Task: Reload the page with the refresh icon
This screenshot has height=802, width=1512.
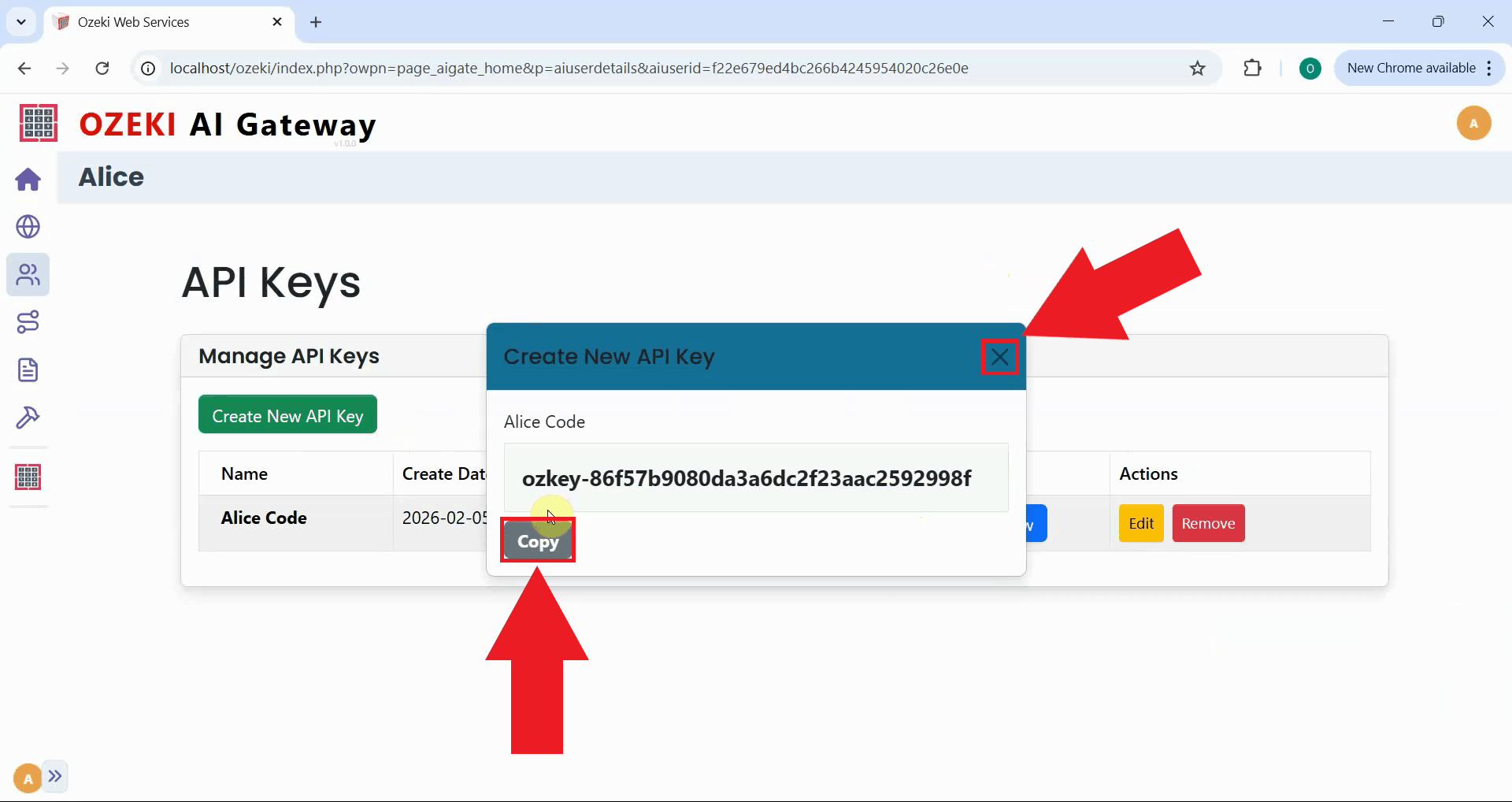Action: [102, 68]
